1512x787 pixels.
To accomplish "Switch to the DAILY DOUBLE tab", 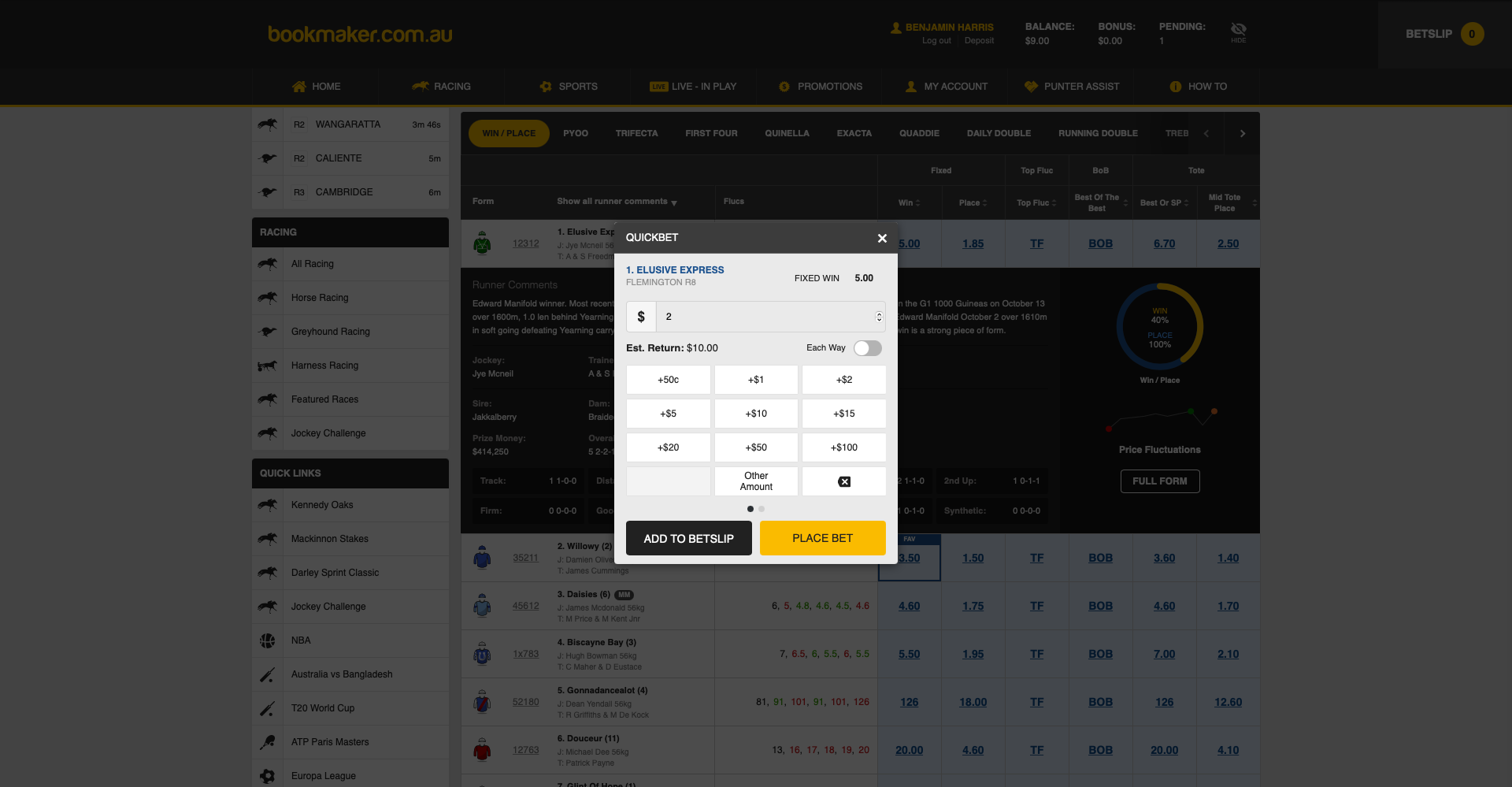I will tap(999, 133).
